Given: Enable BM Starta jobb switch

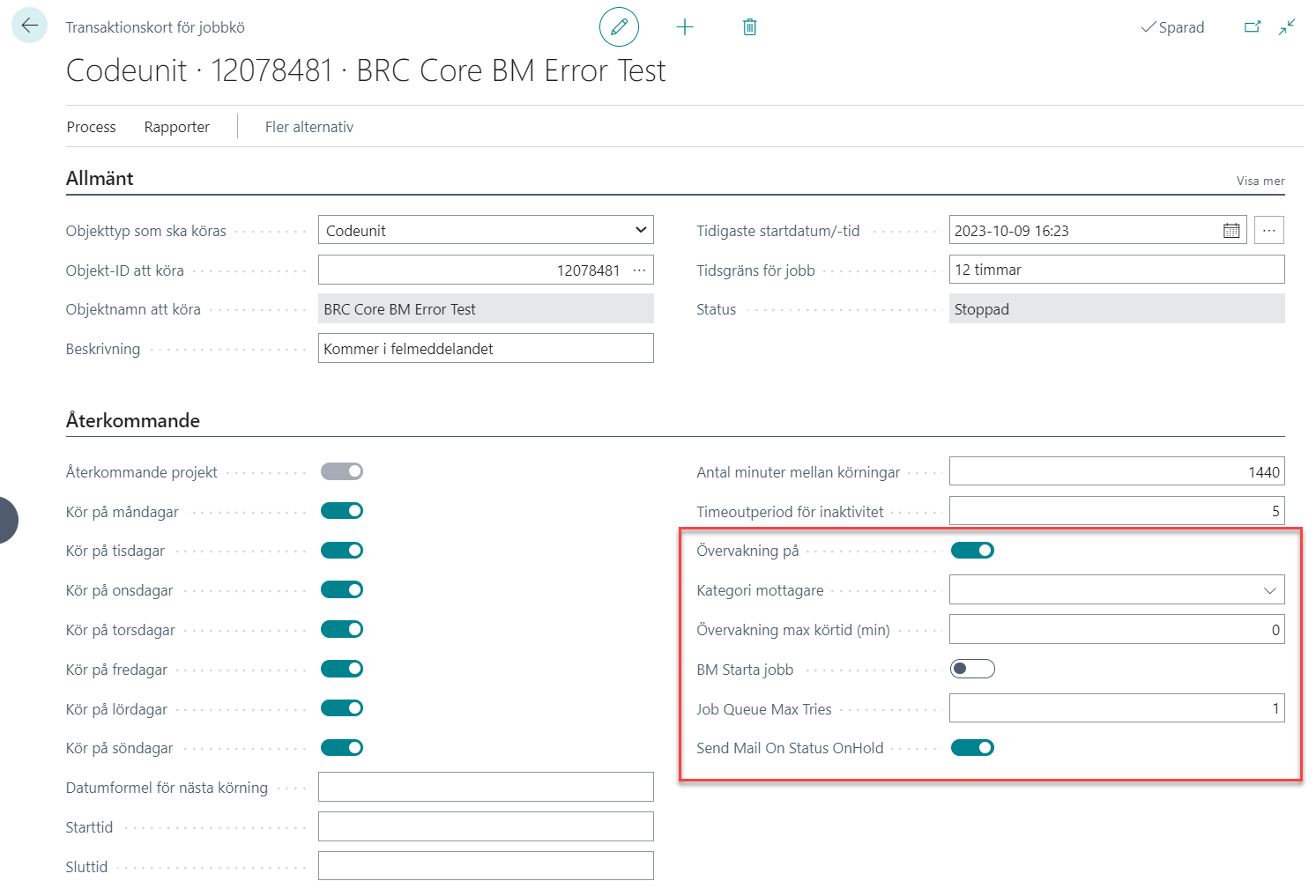Looking at the screenshot, I should click(972, 669).
